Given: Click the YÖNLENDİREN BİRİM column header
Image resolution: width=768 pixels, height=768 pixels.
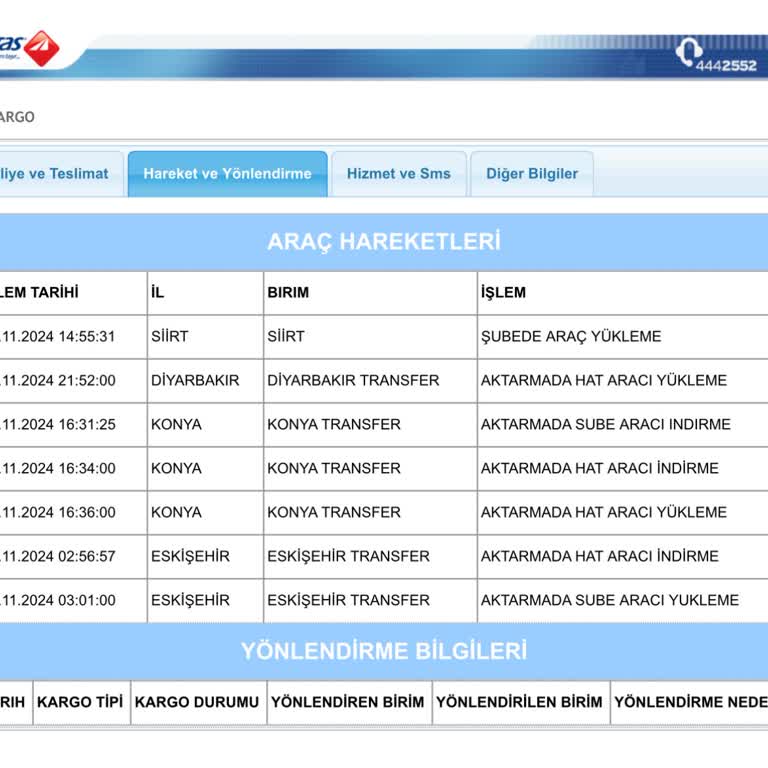Looking at the screenshot, I should [x=349, y=702].
